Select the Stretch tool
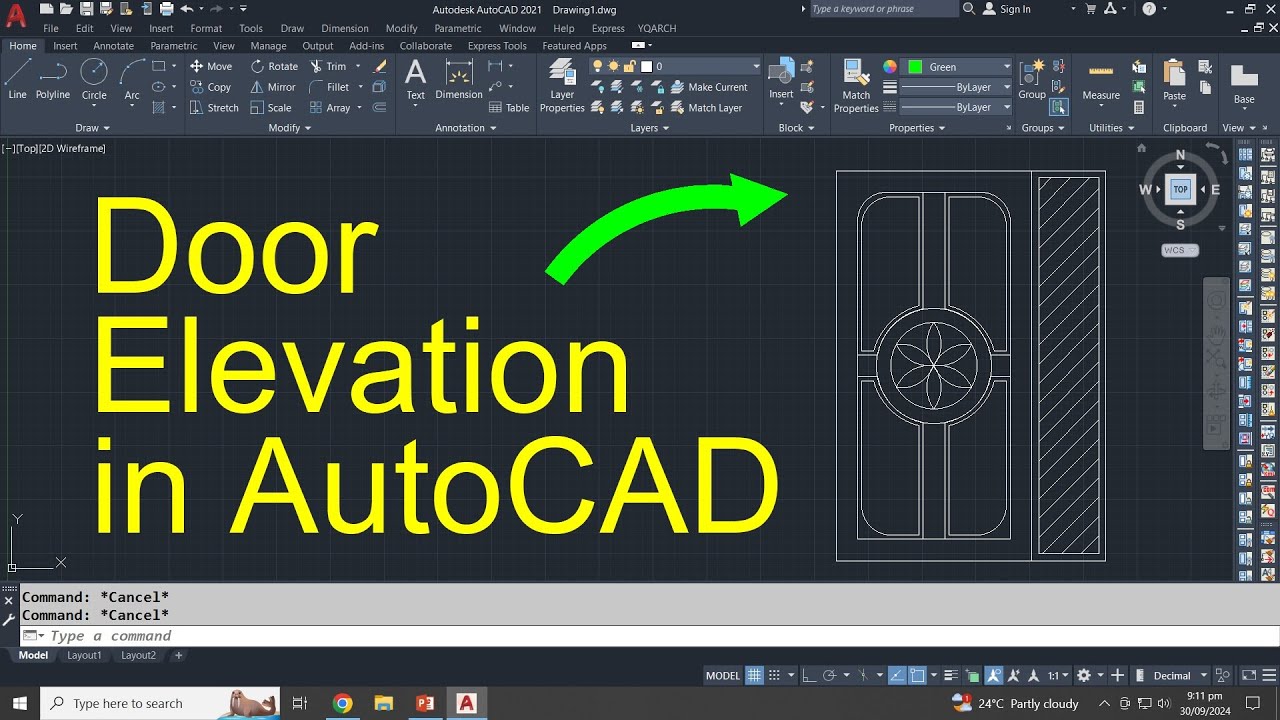Screen dimensions: 1280x720 [x=214, y=108]
